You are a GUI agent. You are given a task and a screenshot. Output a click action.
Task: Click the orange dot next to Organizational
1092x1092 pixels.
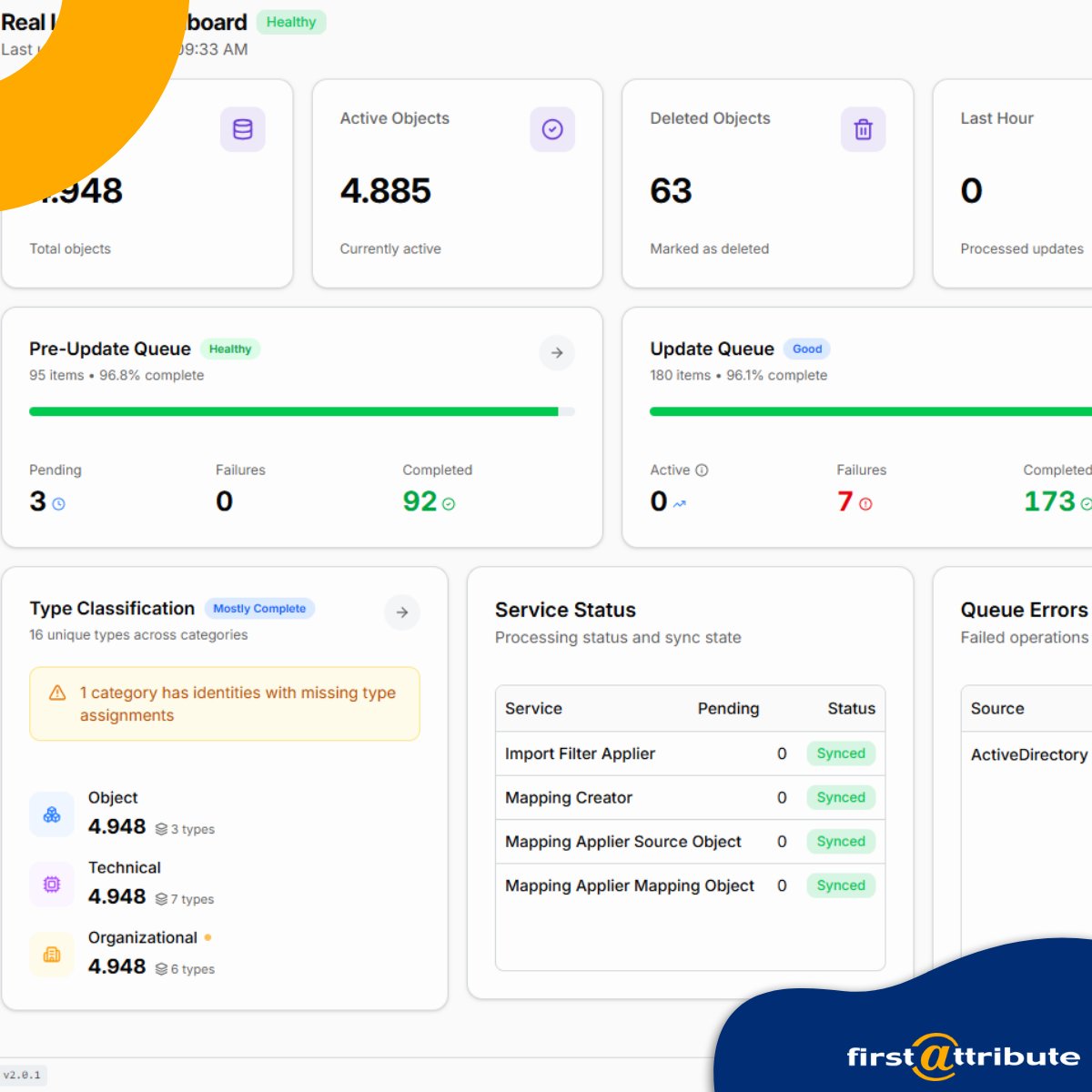click(x=207, y=937)
